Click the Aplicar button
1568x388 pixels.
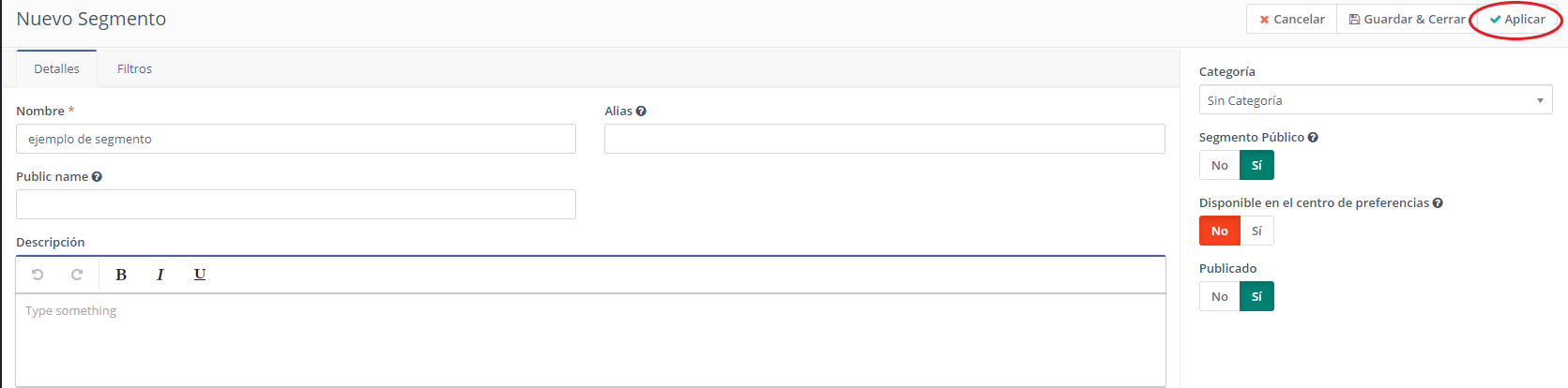click(1516, 19)
